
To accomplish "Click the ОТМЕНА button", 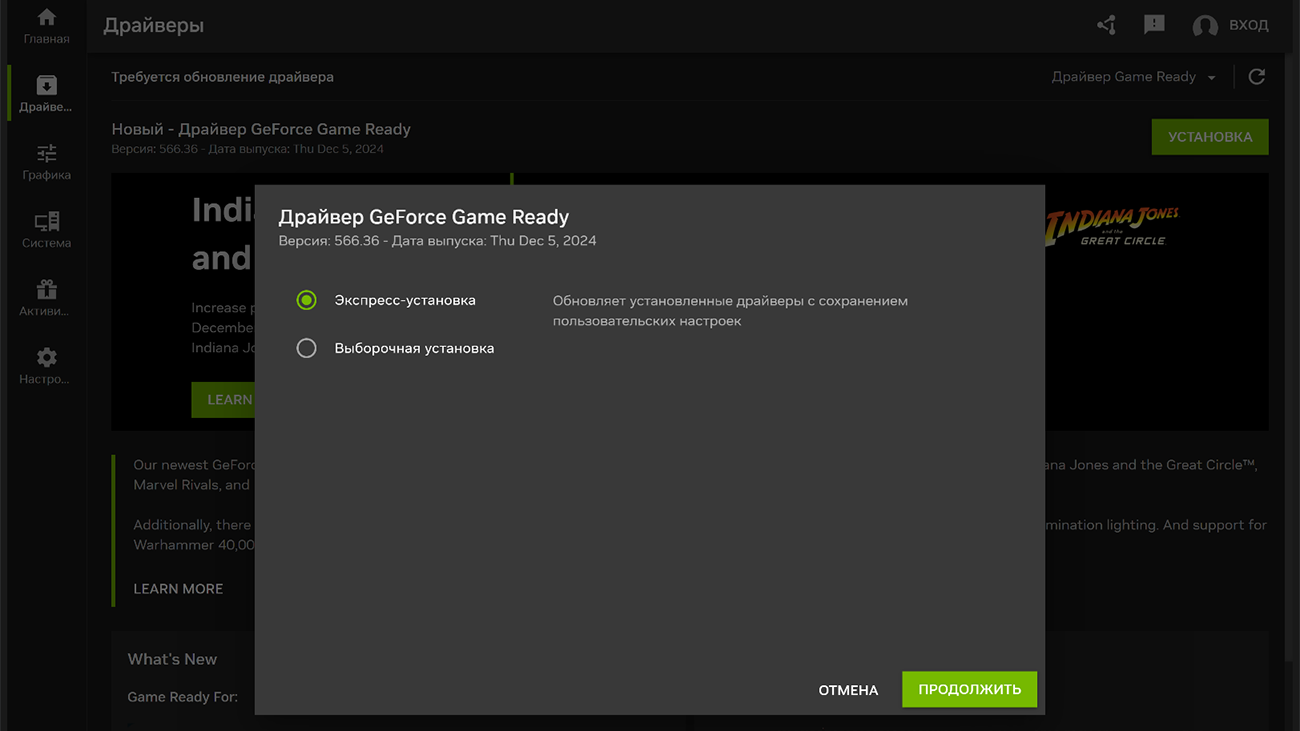I will (x=848, y=690).
